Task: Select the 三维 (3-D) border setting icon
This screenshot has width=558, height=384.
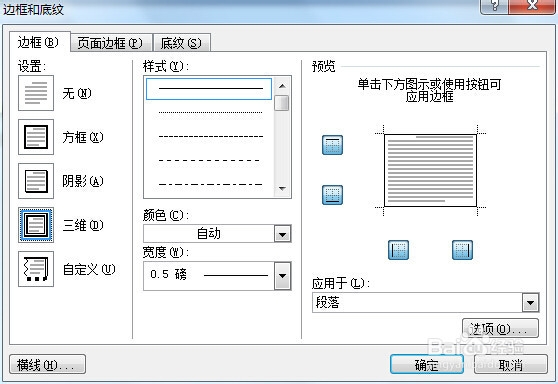Action: [x=36, y=225]
